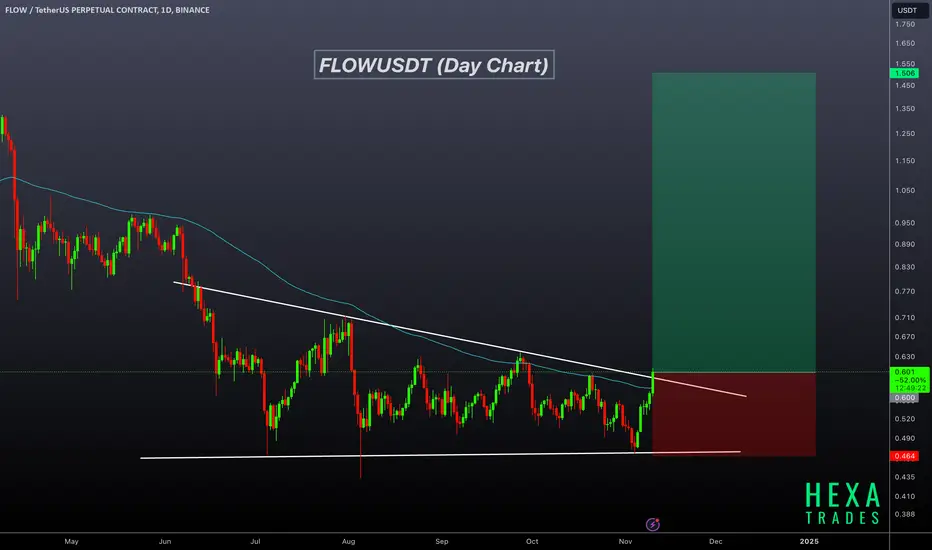The width and height of the screenshot is (932, 550).
Task: Select the descending upper white trendline
Action: tap(459, 339)
